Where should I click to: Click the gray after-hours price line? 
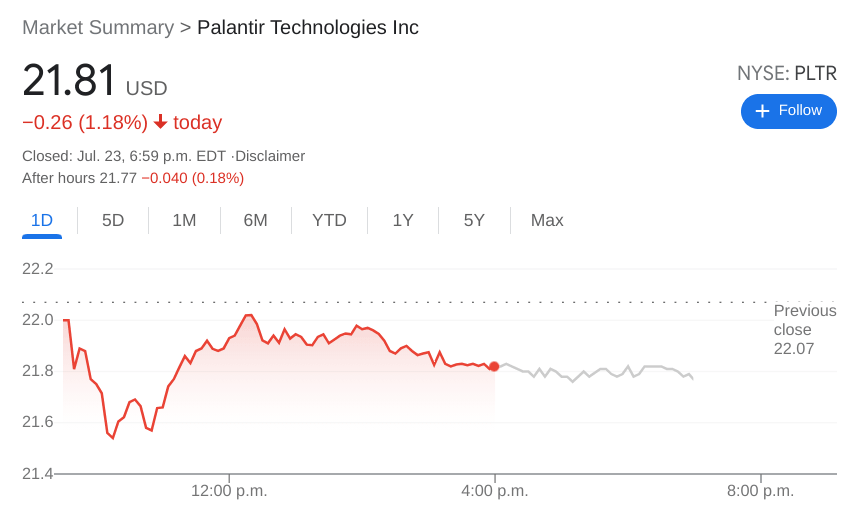[x=600, y=373]
